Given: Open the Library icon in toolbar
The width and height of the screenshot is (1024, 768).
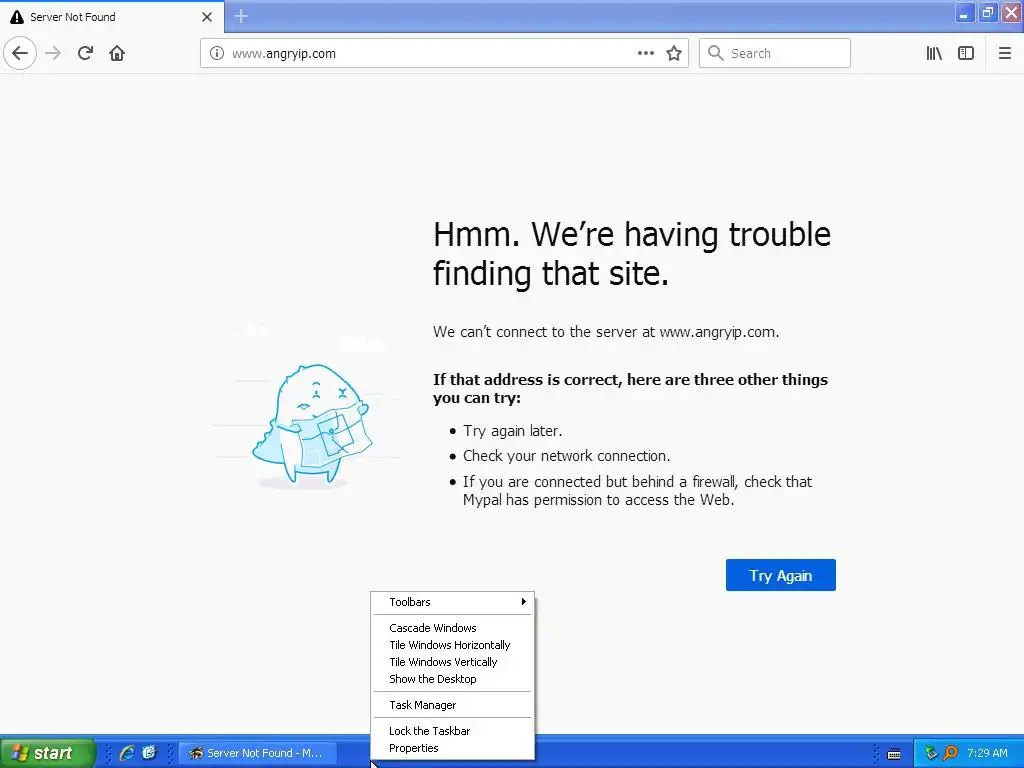Looking at the screenshot, I should tap(934, 53).
